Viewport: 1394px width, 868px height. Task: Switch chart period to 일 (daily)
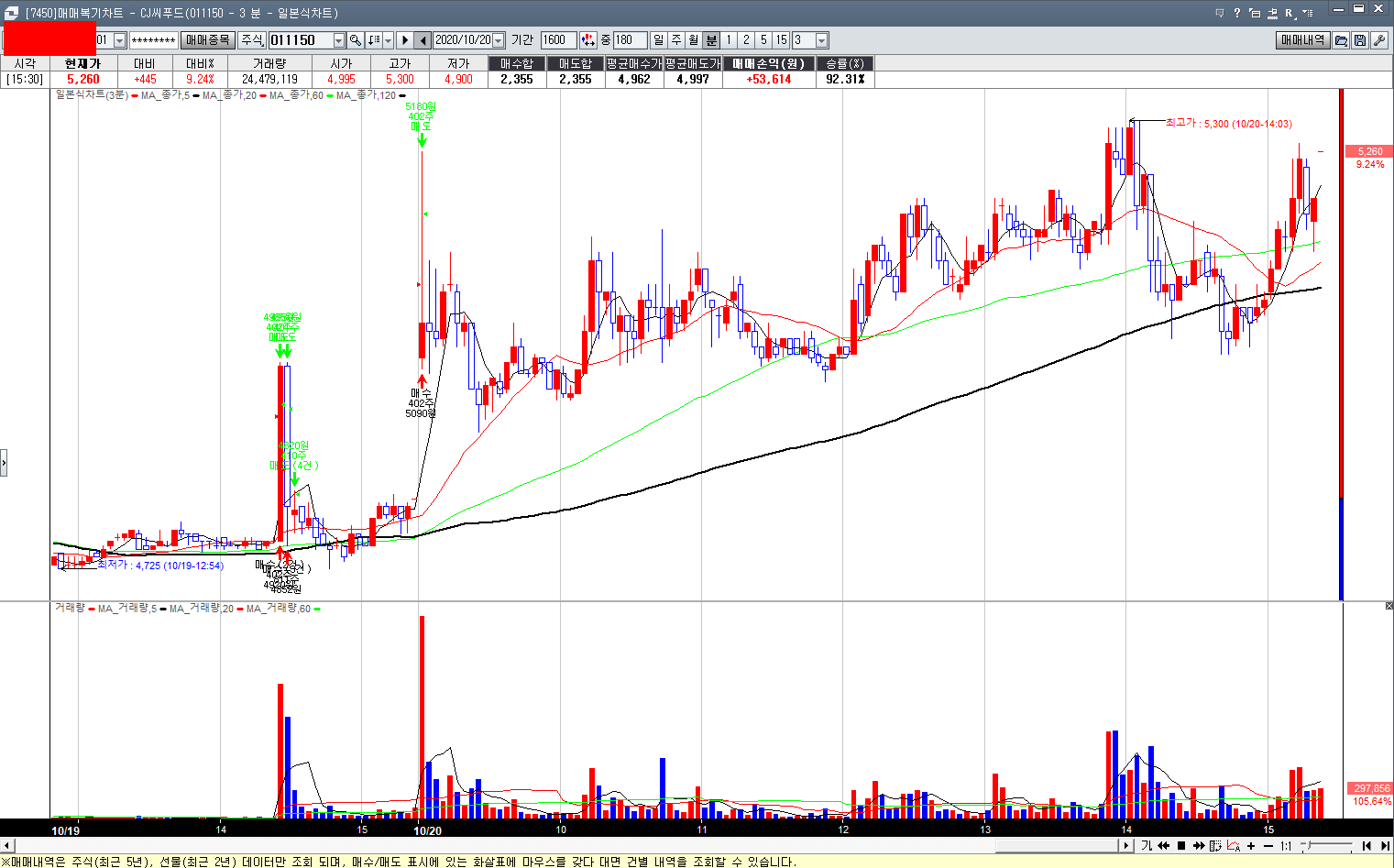[659, 40]
